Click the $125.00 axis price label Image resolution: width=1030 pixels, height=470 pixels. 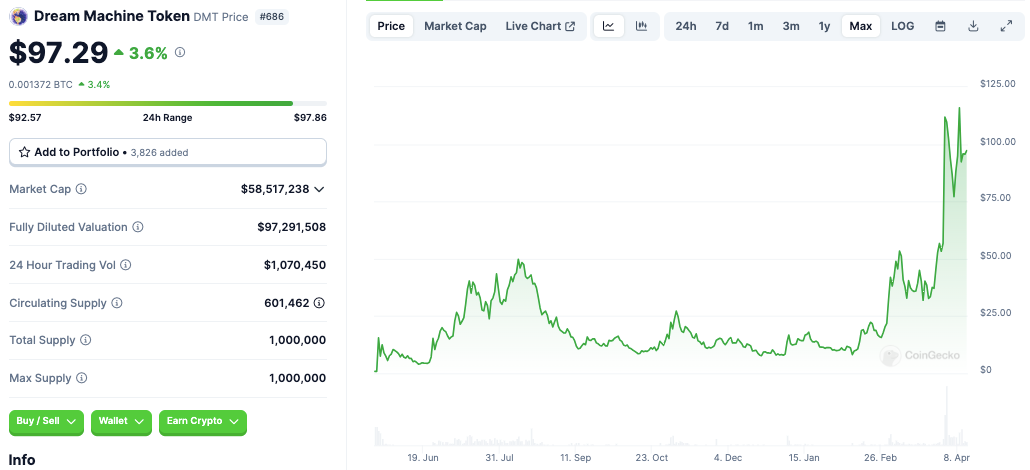tap(997, 83)
